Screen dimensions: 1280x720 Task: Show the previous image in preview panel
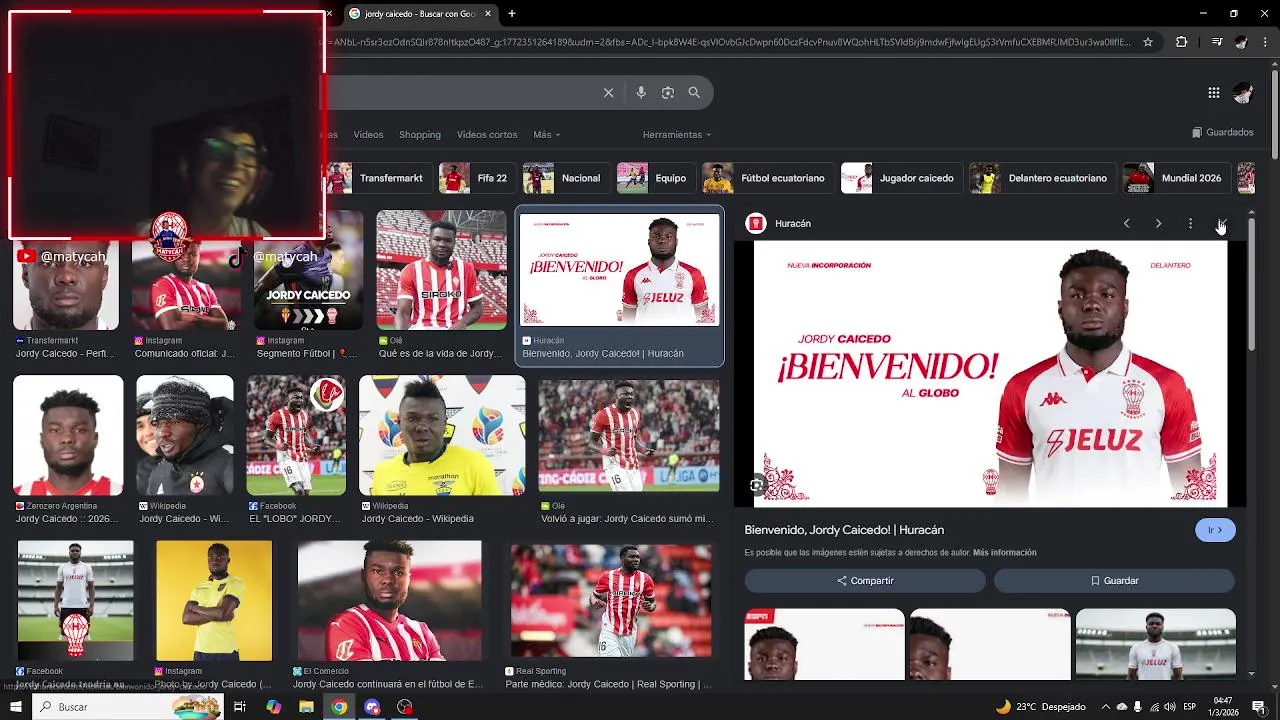[x=1126, y=223]
